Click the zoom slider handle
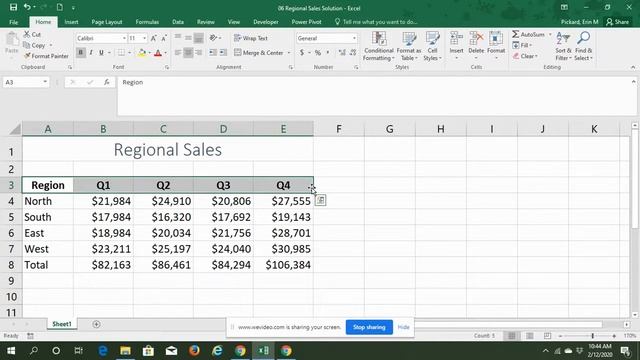Viewport: 640px width, 360px height. click(593, 336)
